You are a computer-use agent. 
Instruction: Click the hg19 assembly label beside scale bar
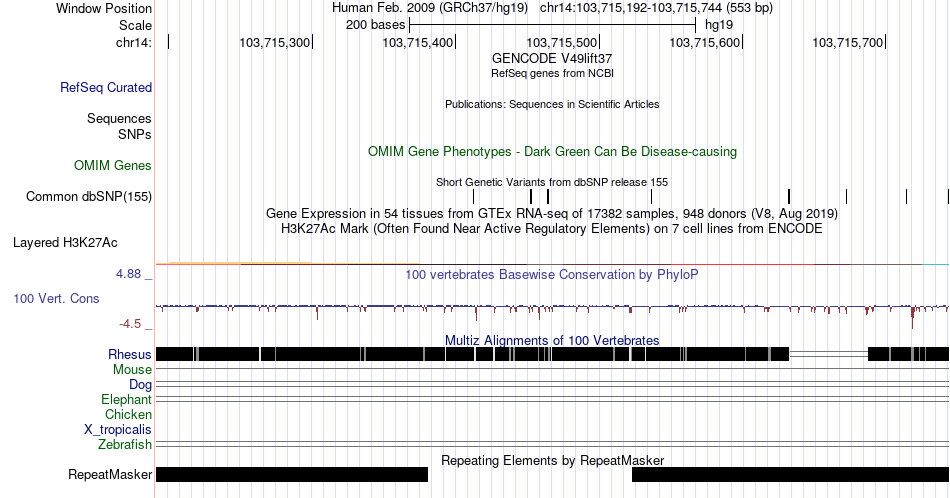point(719,25)
